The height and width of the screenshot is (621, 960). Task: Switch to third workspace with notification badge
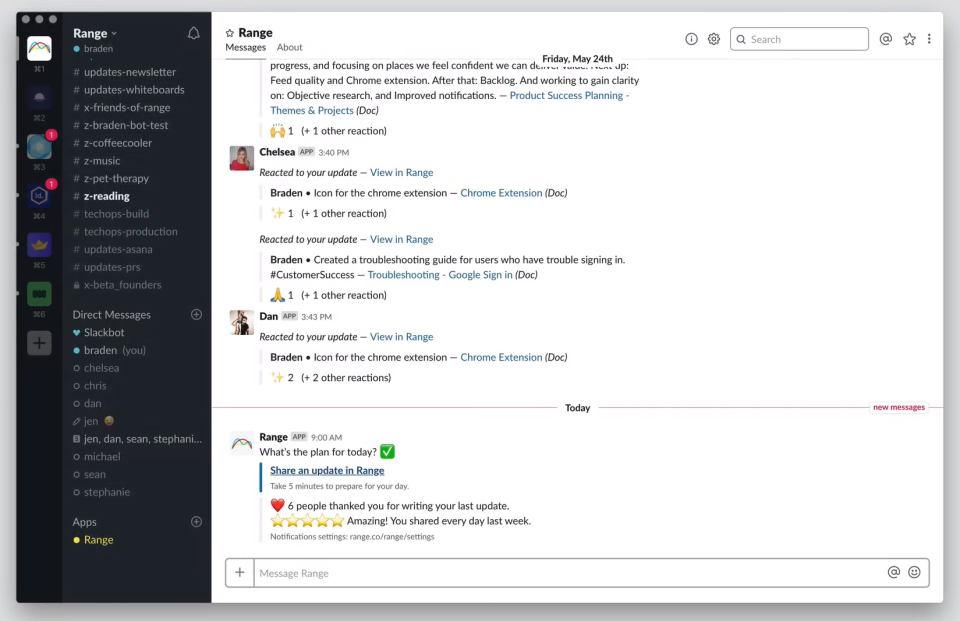click(x=39, y=146)
